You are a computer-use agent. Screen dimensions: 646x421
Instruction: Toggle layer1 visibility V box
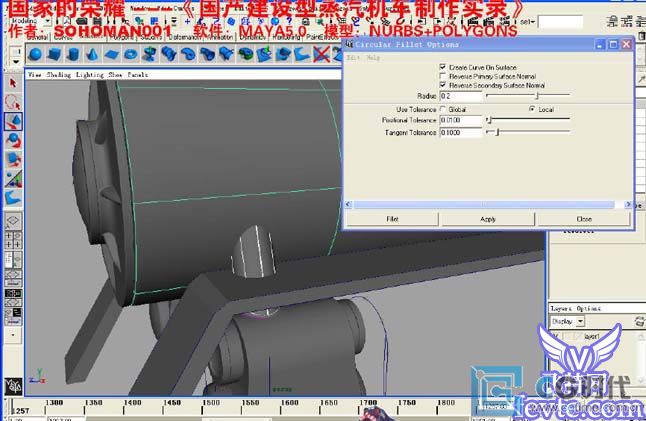[x=556, y=337]
